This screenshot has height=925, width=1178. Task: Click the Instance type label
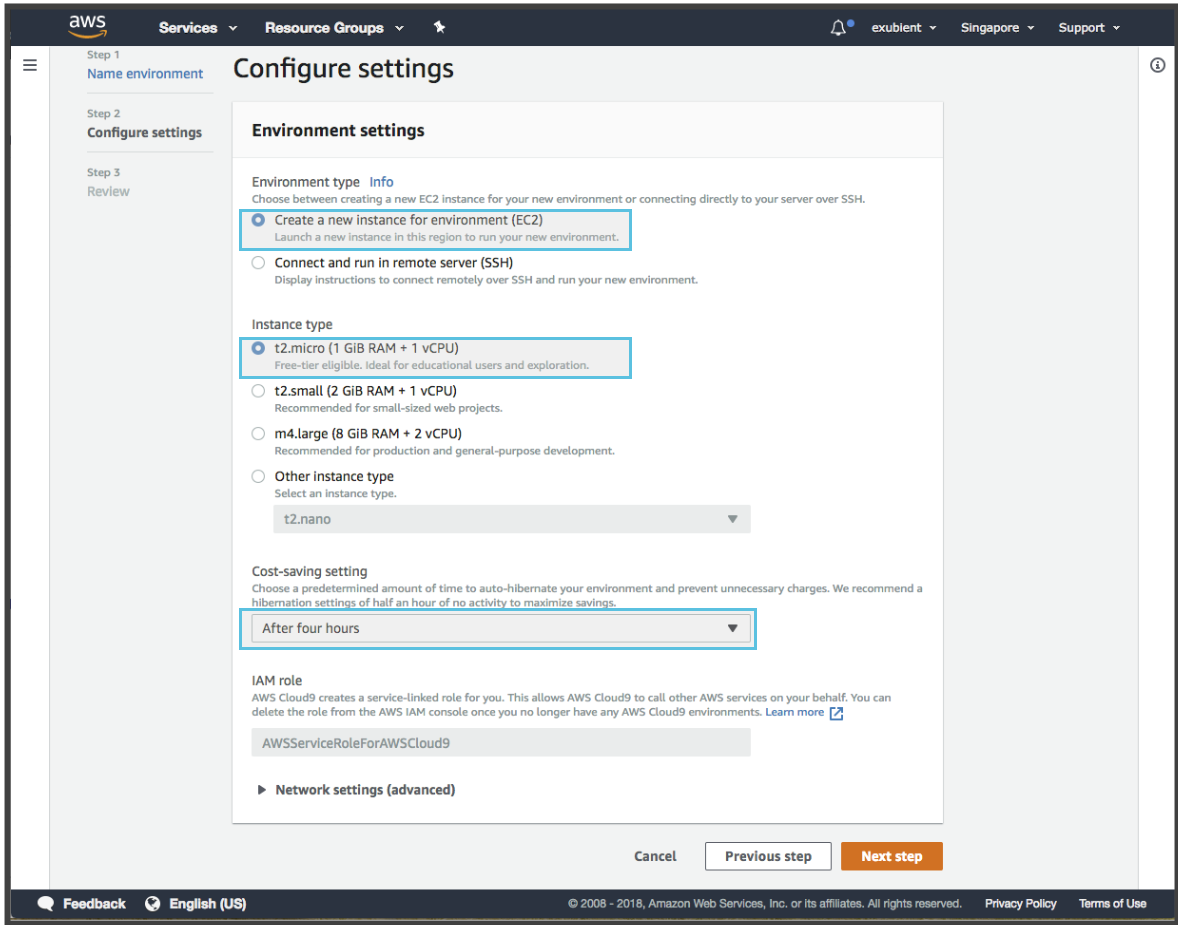tap(291, 325)
